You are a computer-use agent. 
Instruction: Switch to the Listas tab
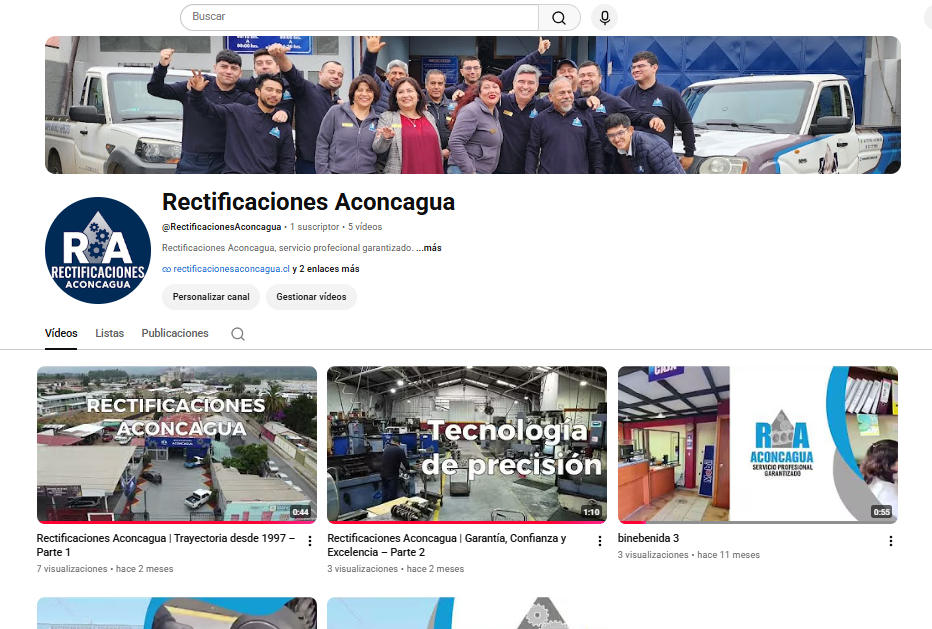tap(110, 334)
